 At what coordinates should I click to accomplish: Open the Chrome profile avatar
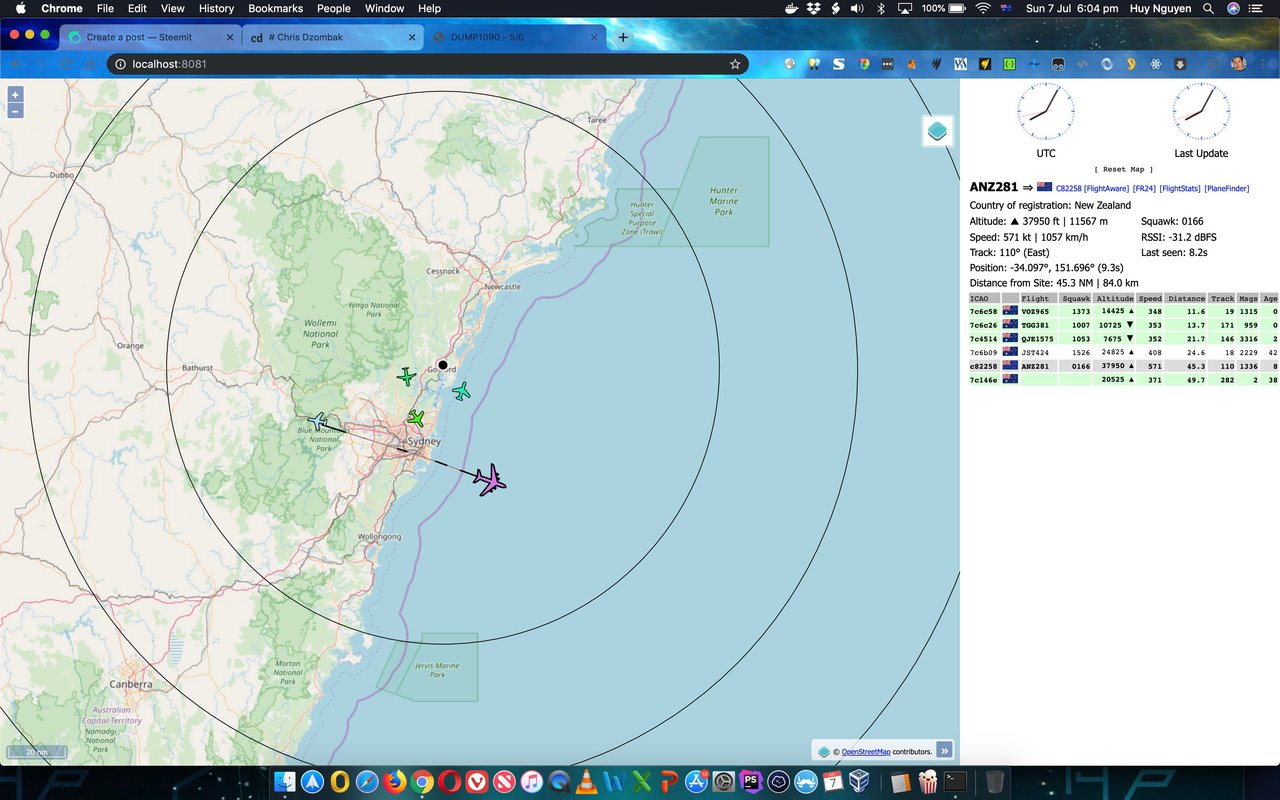[x=1239, y=64]
